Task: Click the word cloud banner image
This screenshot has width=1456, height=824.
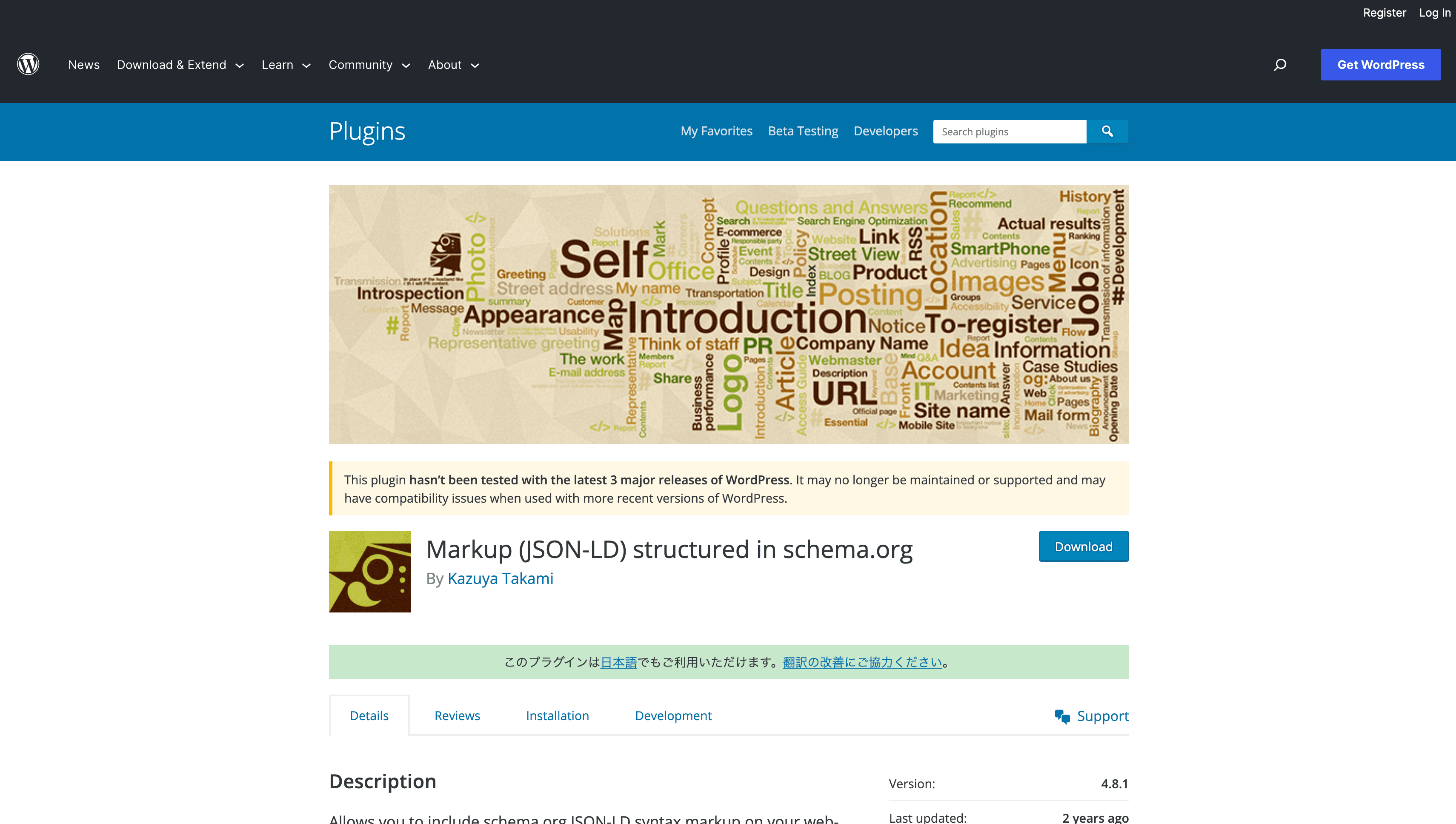Action: 728,314
